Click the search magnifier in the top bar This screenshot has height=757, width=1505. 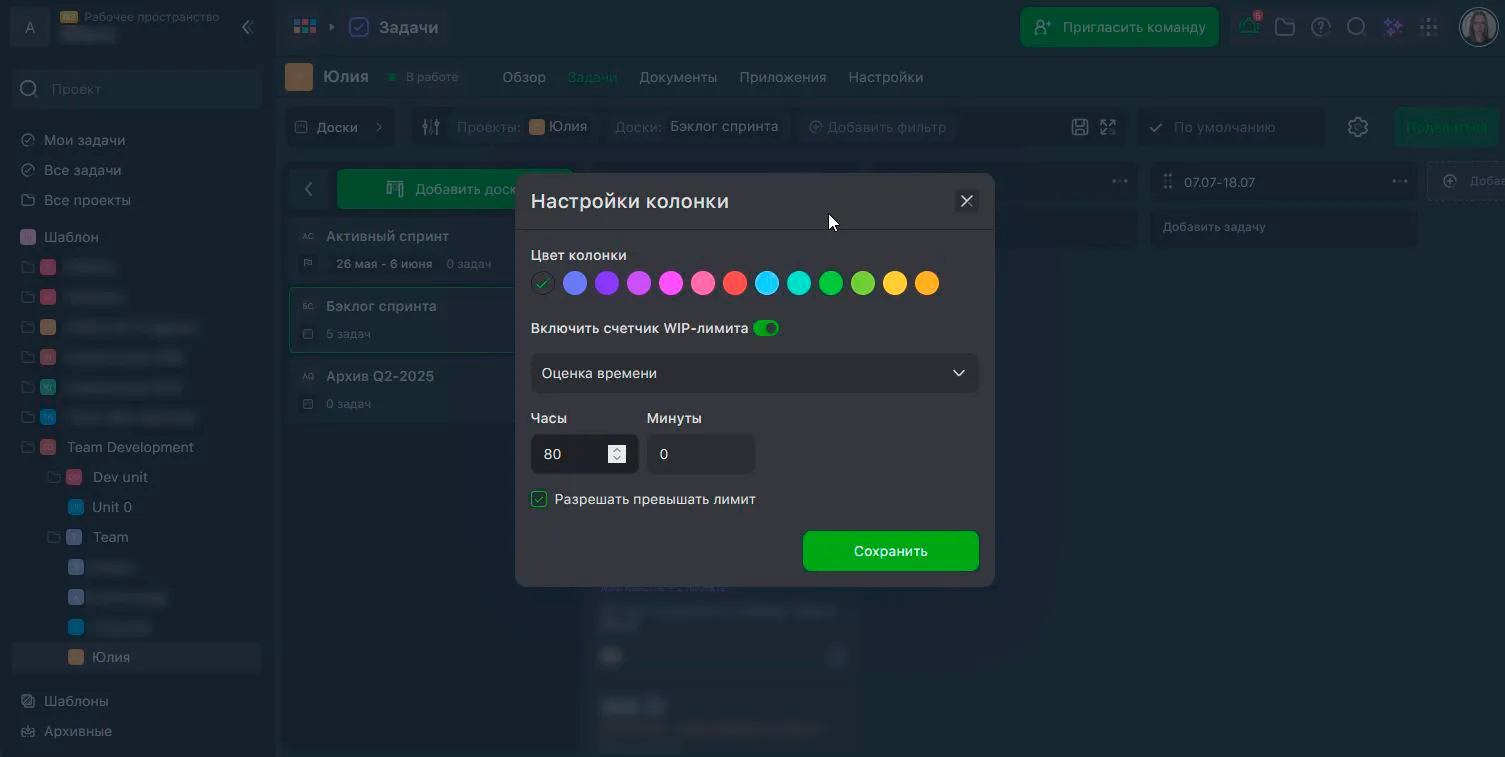click(1356, 27)
